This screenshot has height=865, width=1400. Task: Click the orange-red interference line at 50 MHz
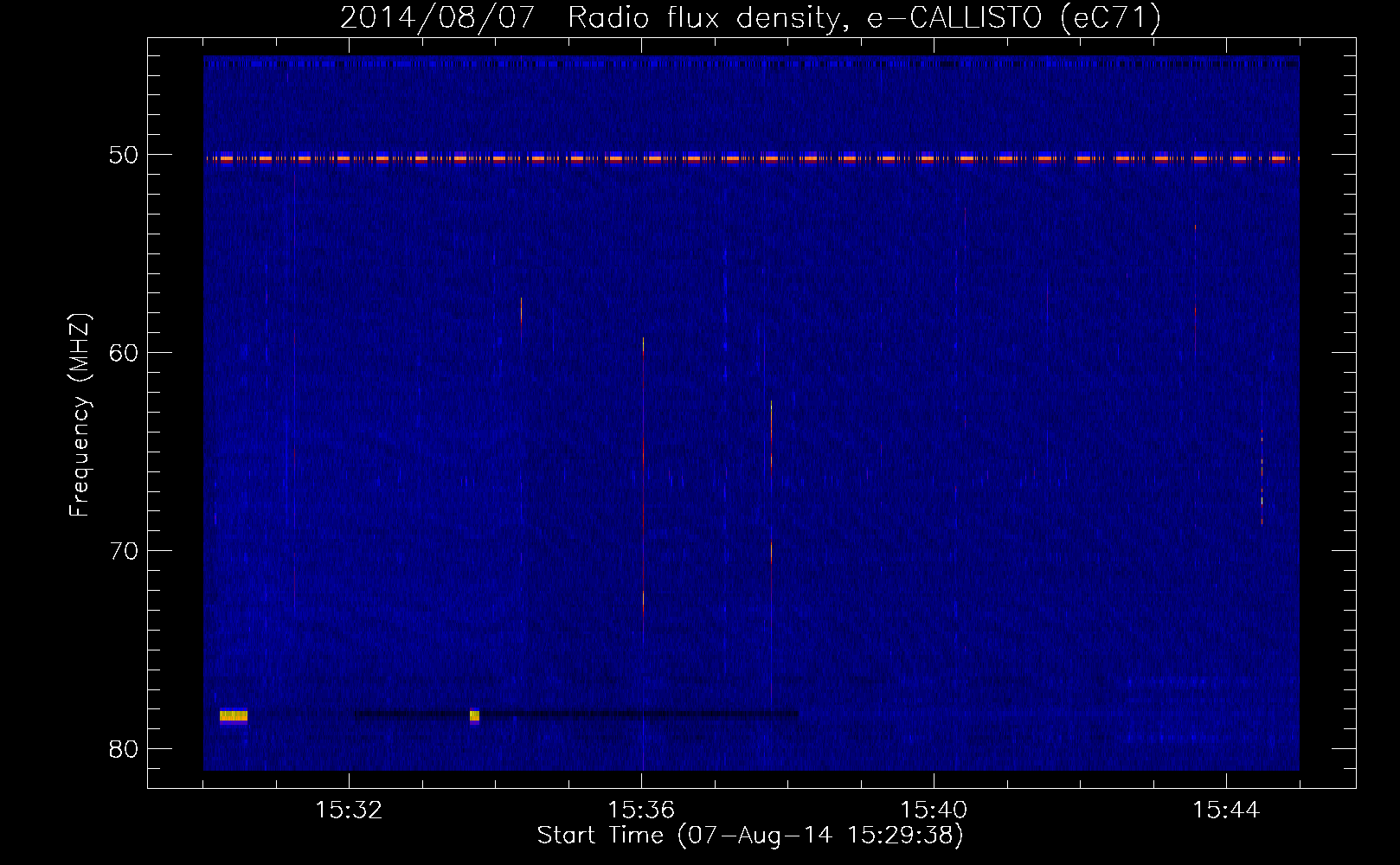[751, 158]
